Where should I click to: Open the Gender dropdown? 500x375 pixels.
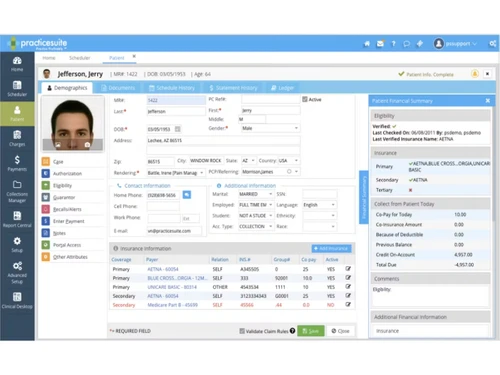[x=270, y=128]
